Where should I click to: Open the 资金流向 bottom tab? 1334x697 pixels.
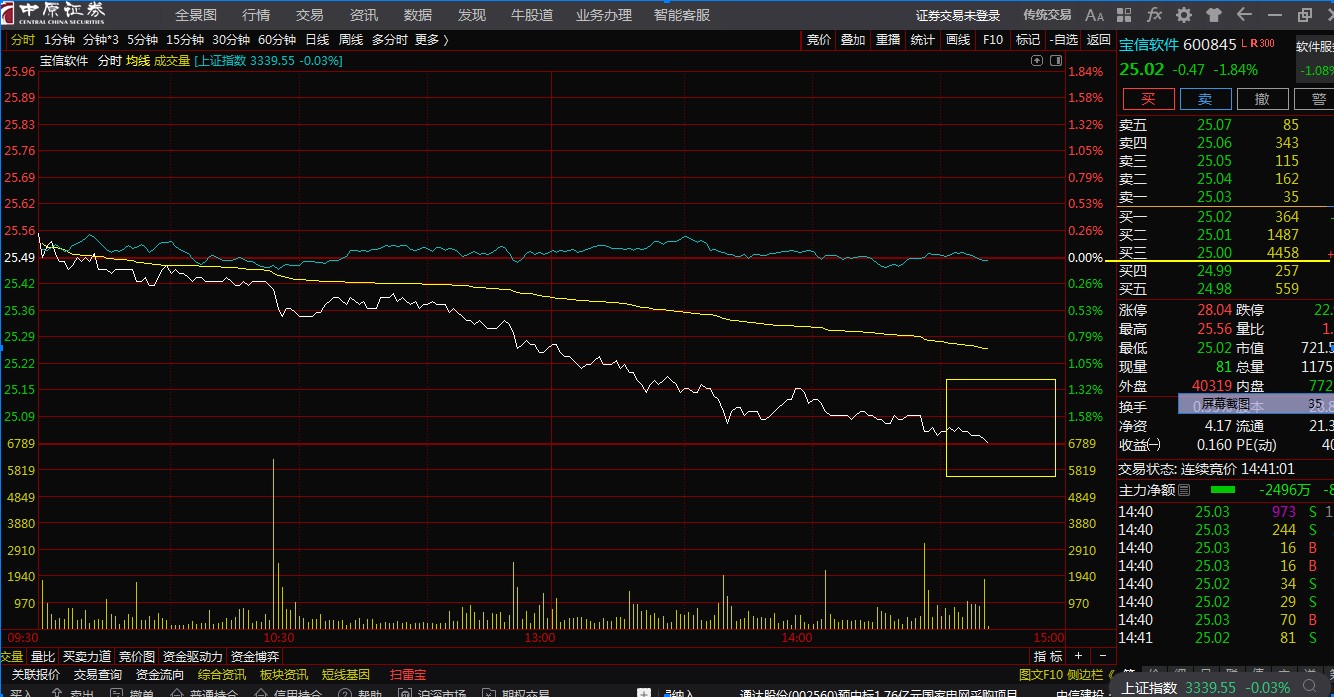(160, 675)
